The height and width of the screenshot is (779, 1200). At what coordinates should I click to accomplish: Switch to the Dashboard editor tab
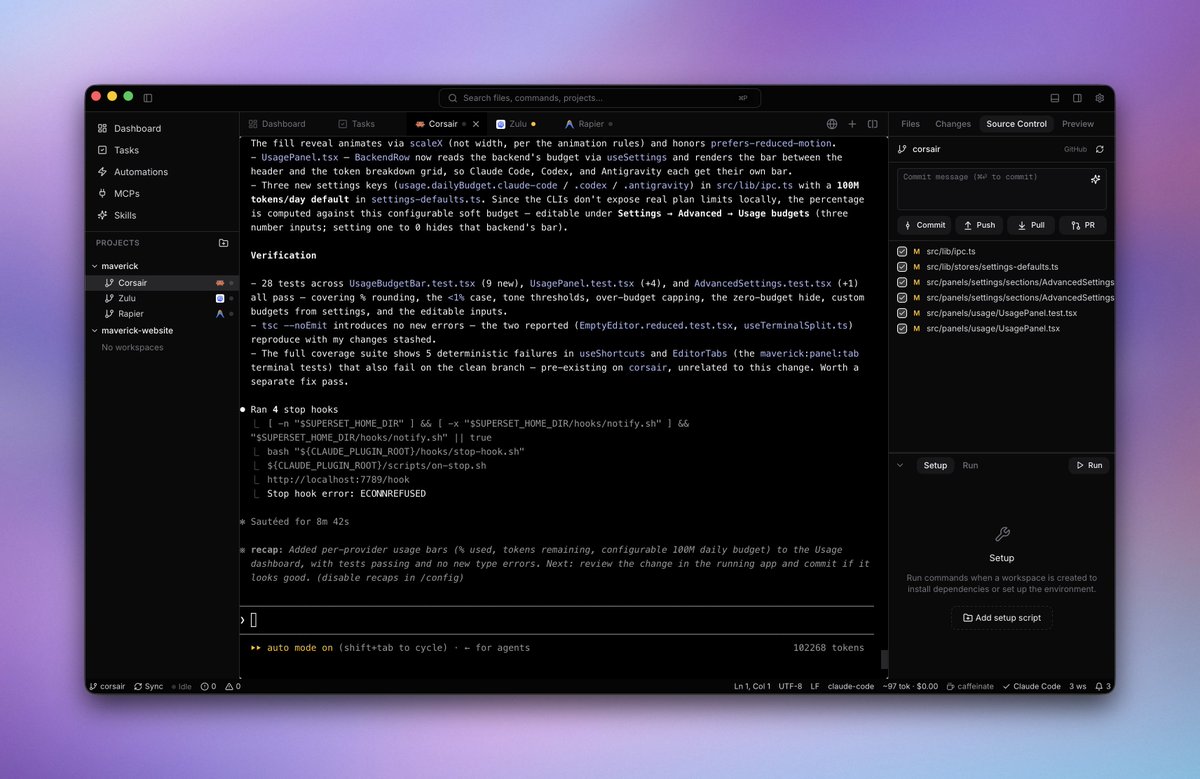277,124
